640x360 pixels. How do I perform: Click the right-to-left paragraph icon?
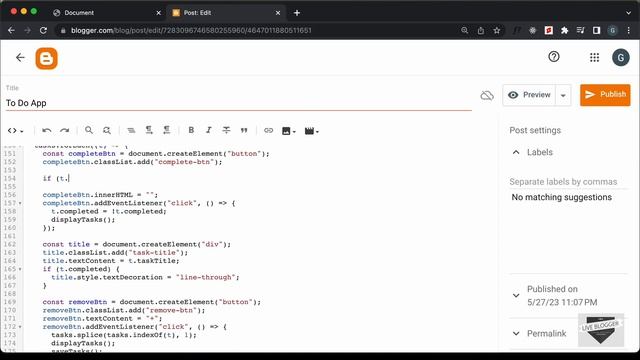click(x=167, y=130)
